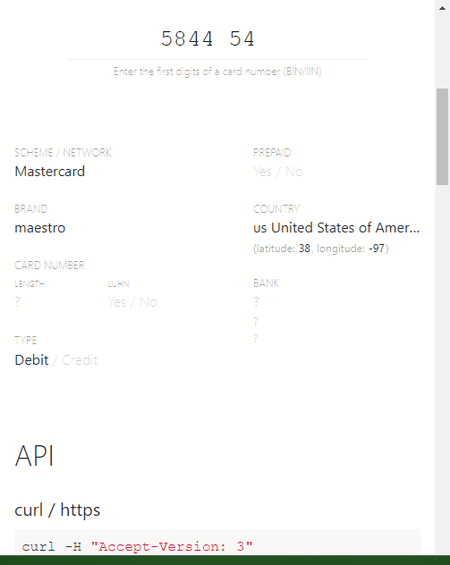Click the SCHEME / NETWORK label
The width and height of the screenshot is (450, 565).
(x=63, y=153)
